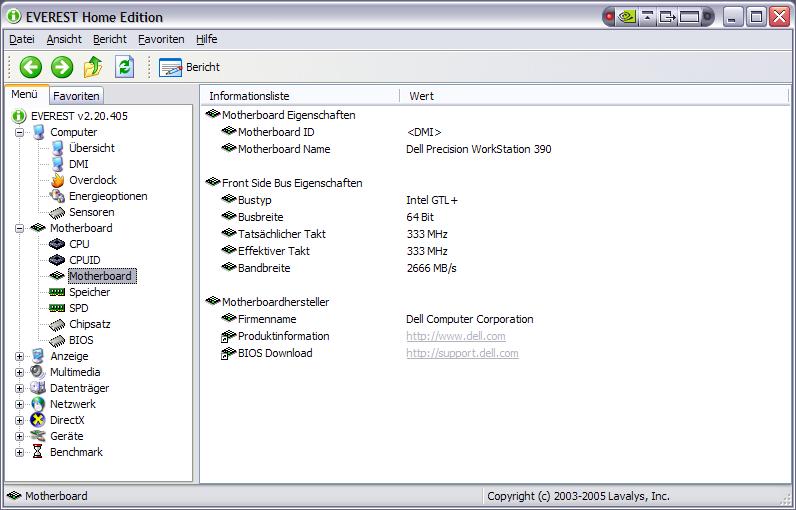796x510 pixels.
Task: Click the red record dot in title bar
Action: pyautogui.click(x=610, y=17)
